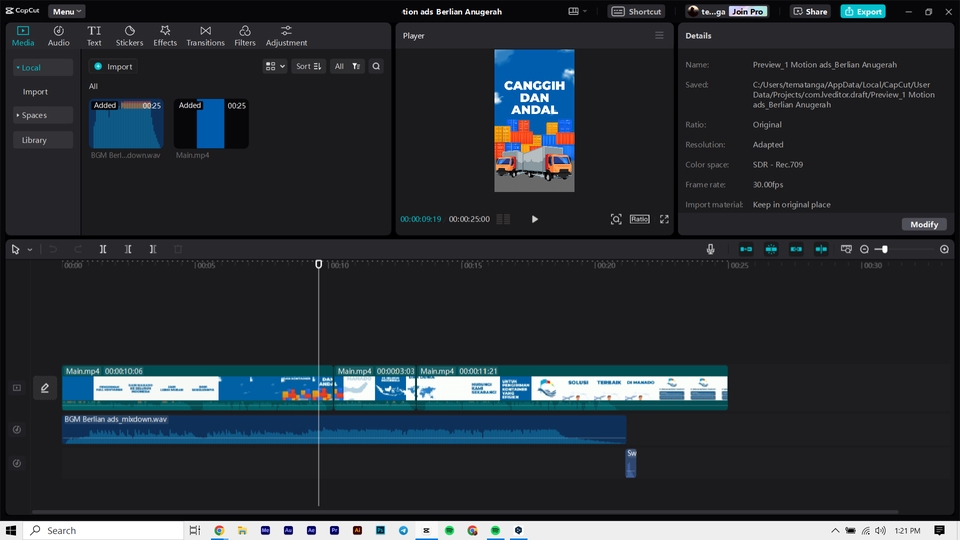Open the te...ga account menu
Screen dimensions: 960x540
tap(706, 11)
